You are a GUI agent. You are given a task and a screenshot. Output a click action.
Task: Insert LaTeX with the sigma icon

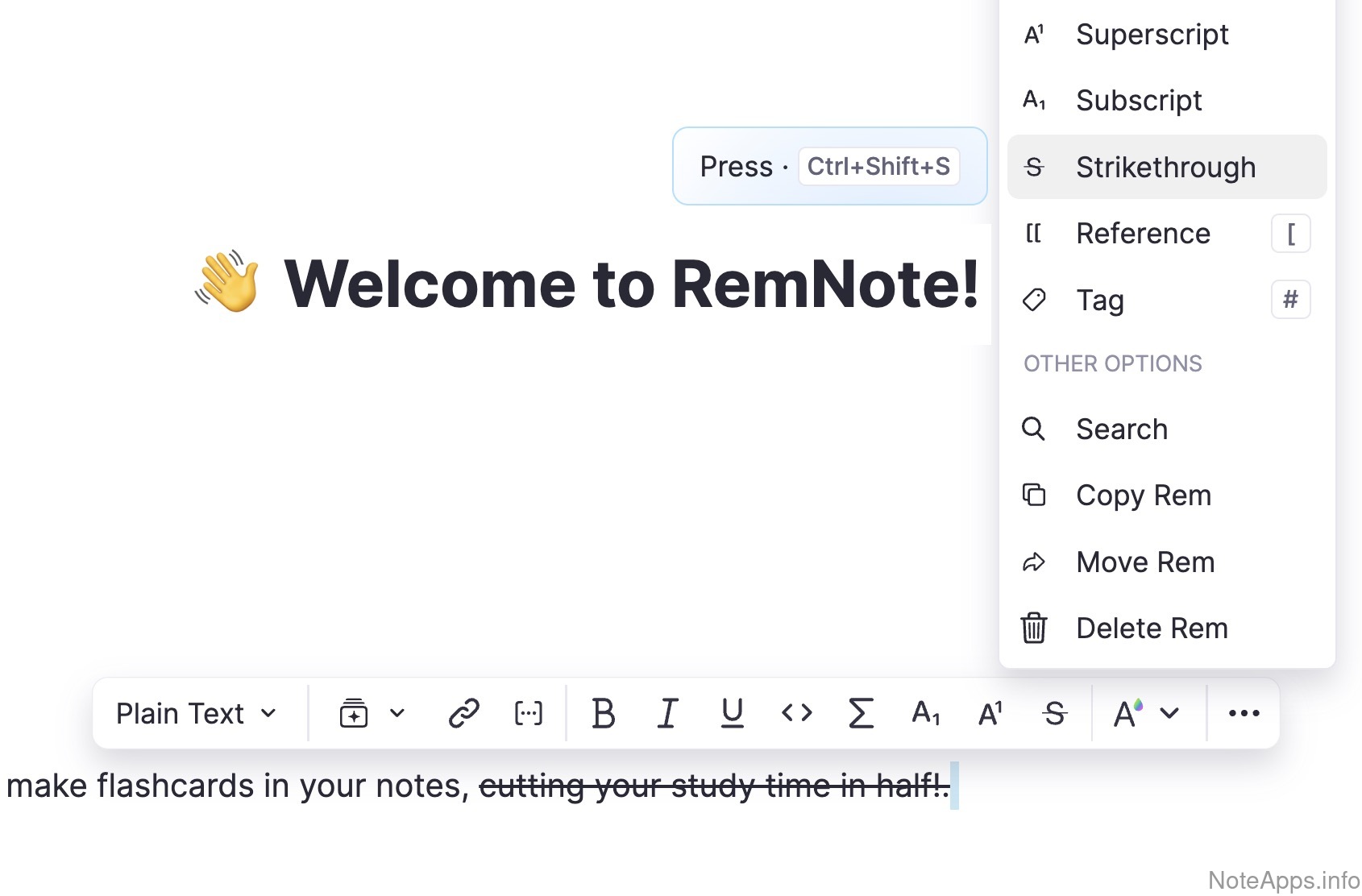pos(861,713)
